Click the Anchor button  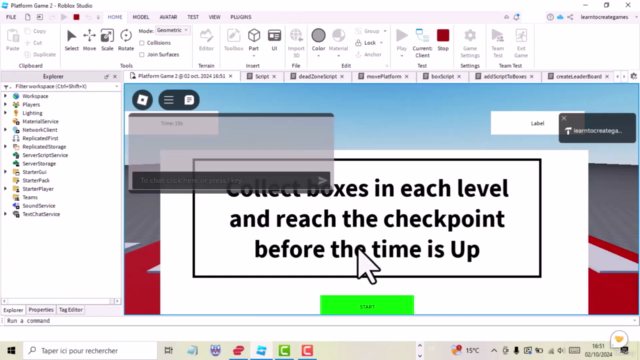point(369,55)
